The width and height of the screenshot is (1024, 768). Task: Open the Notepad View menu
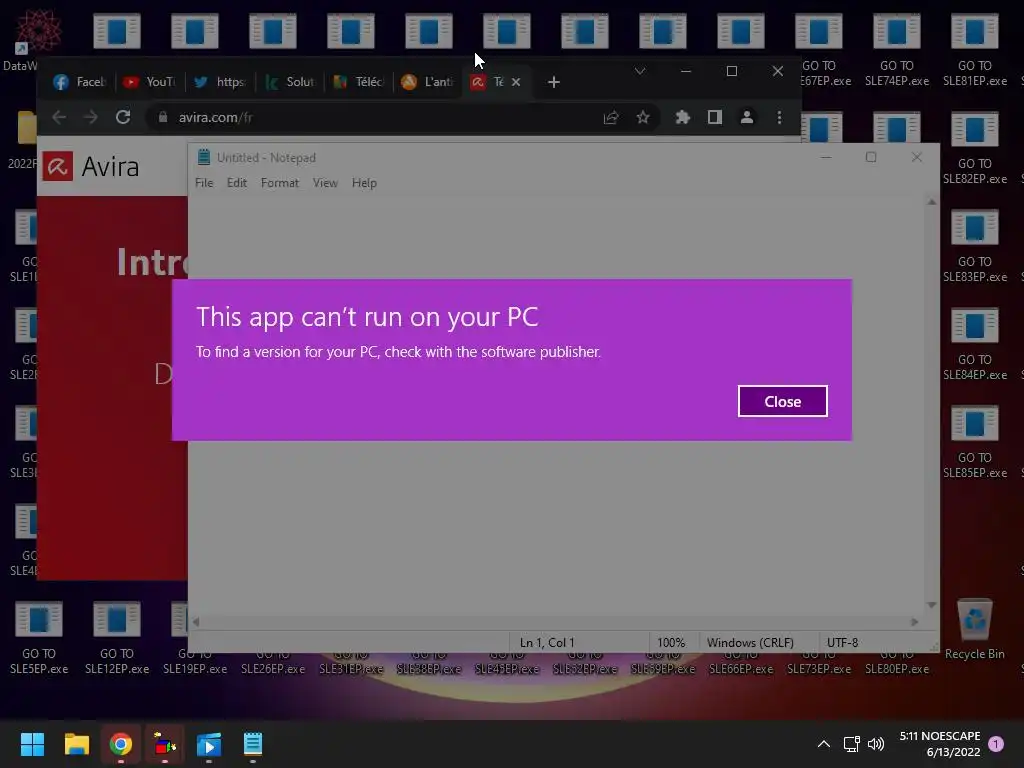click(325, 183)
